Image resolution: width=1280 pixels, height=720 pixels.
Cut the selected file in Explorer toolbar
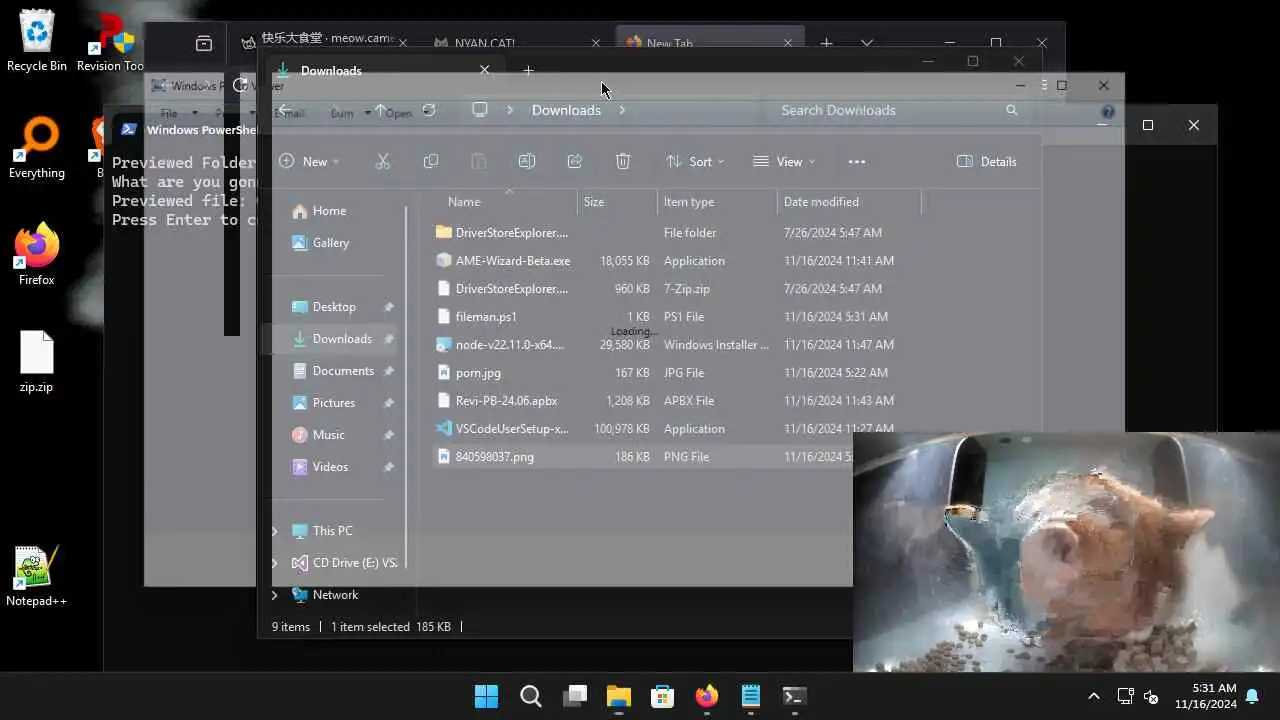(x=382, y=161)
